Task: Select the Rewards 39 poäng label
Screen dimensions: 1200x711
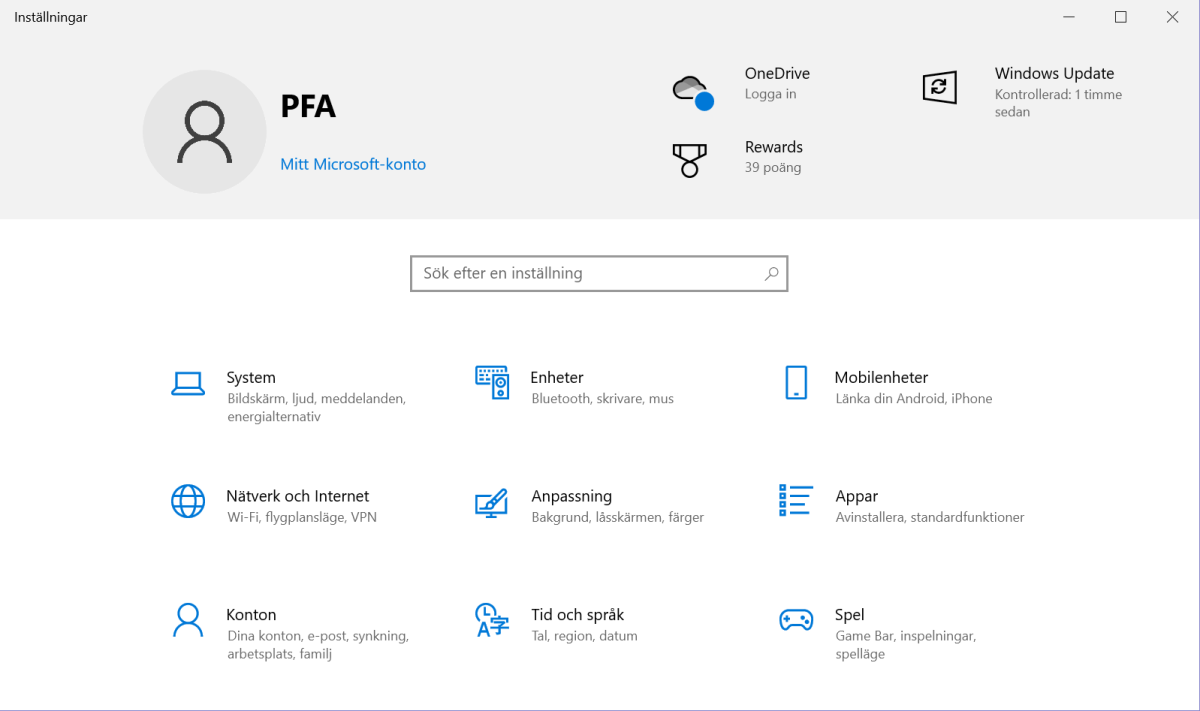Action: (x=773, y=167)
